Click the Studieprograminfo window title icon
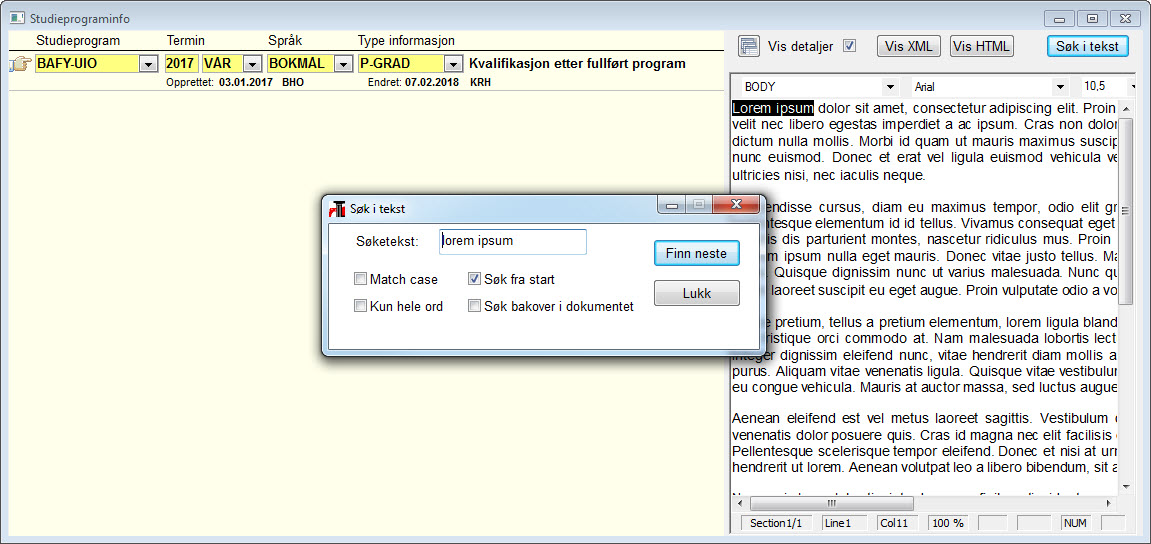Viewport: 1151px width, 544px height. click(x=18, y=18)
